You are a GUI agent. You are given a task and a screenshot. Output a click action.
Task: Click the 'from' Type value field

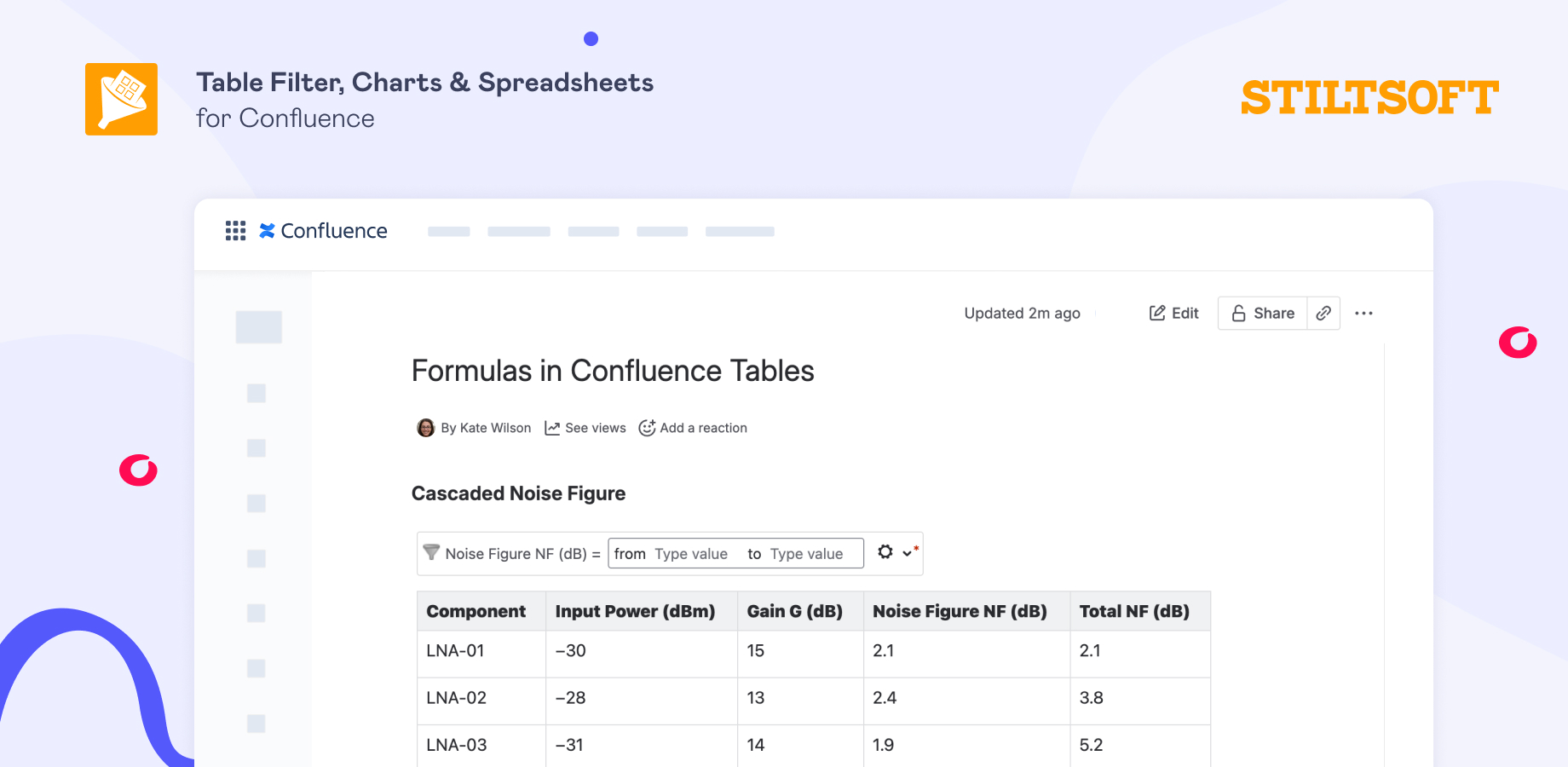pyautogui.click(x=691, y=554)
